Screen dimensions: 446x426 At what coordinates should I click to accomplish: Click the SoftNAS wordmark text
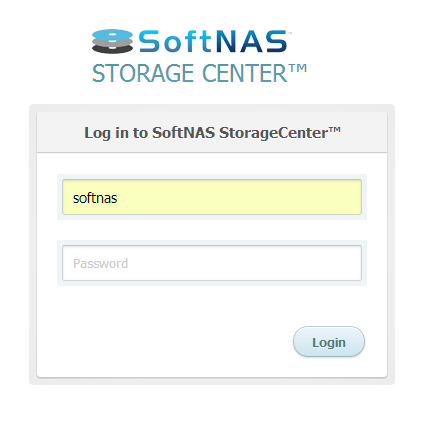click(x=213, y=41)
